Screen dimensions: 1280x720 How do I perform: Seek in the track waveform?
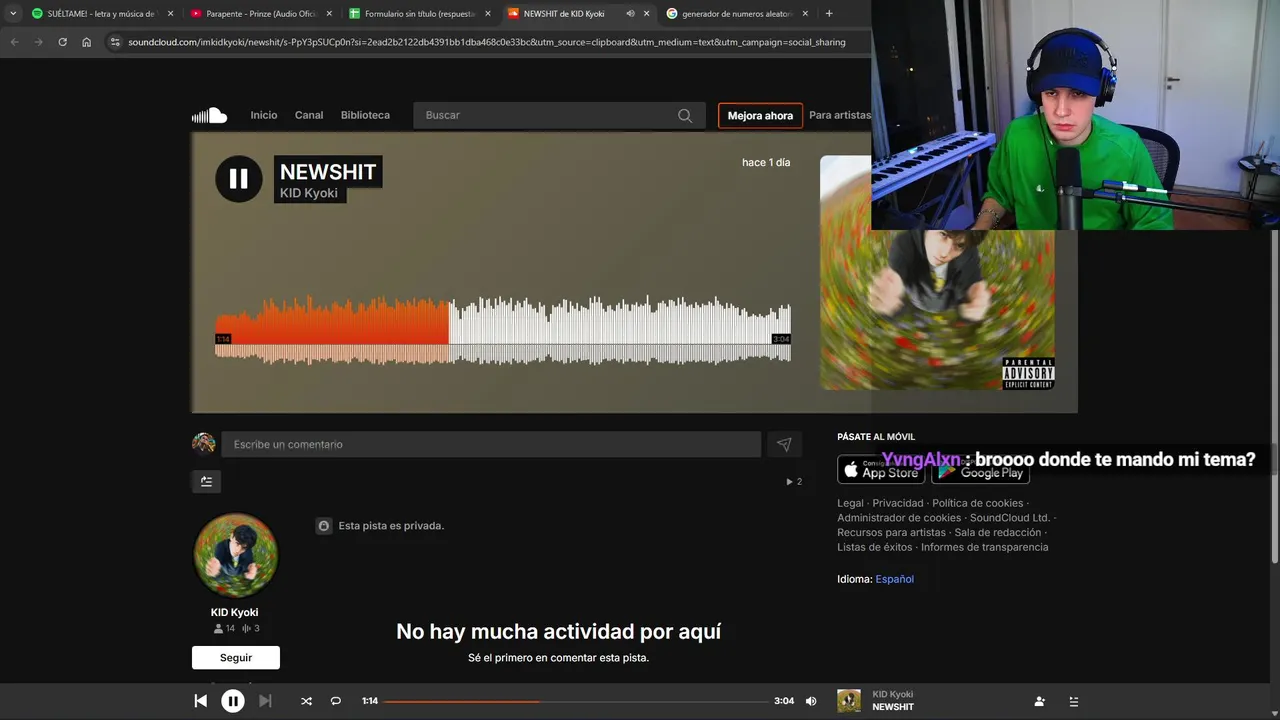click(x=503, y=330)
